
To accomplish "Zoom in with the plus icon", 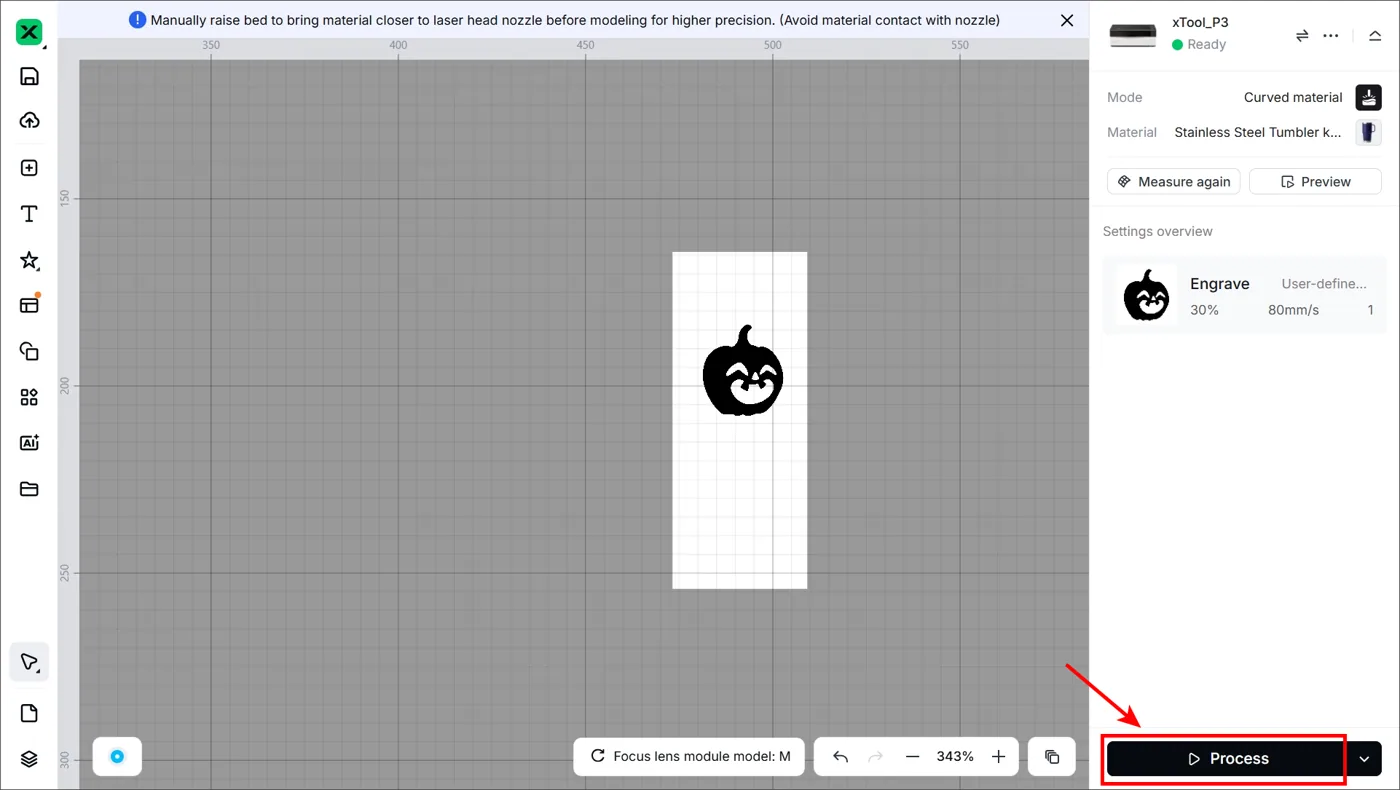I will pos(998,757).
